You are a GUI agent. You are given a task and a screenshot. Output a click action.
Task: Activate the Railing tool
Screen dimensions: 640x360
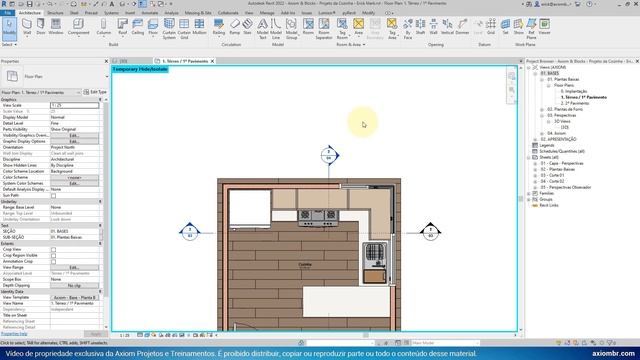pyautogui.click(x=219, y=27)
